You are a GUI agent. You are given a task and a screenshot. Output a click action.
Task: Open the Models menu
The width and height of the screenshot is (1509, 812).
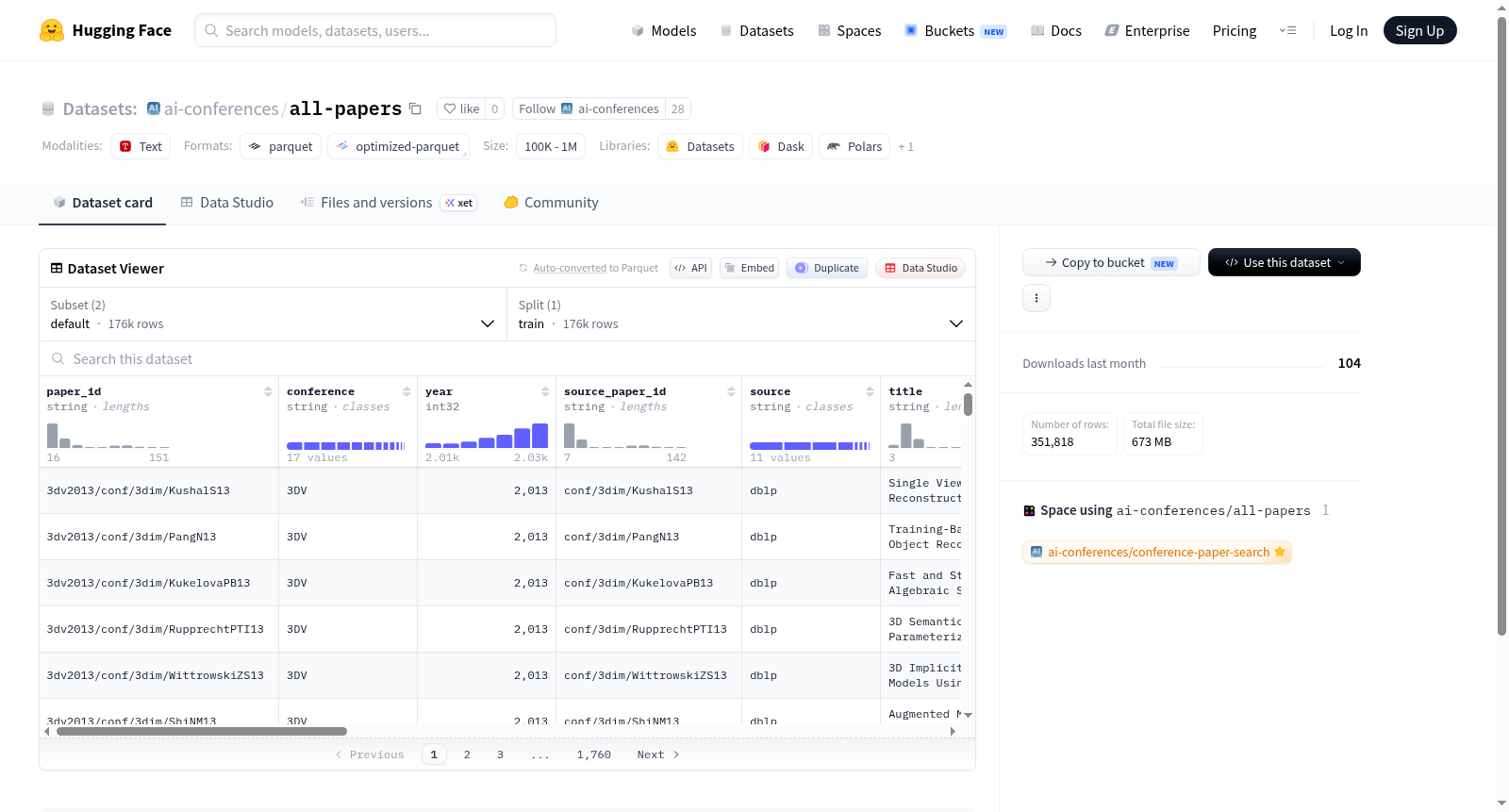(664, 30)
